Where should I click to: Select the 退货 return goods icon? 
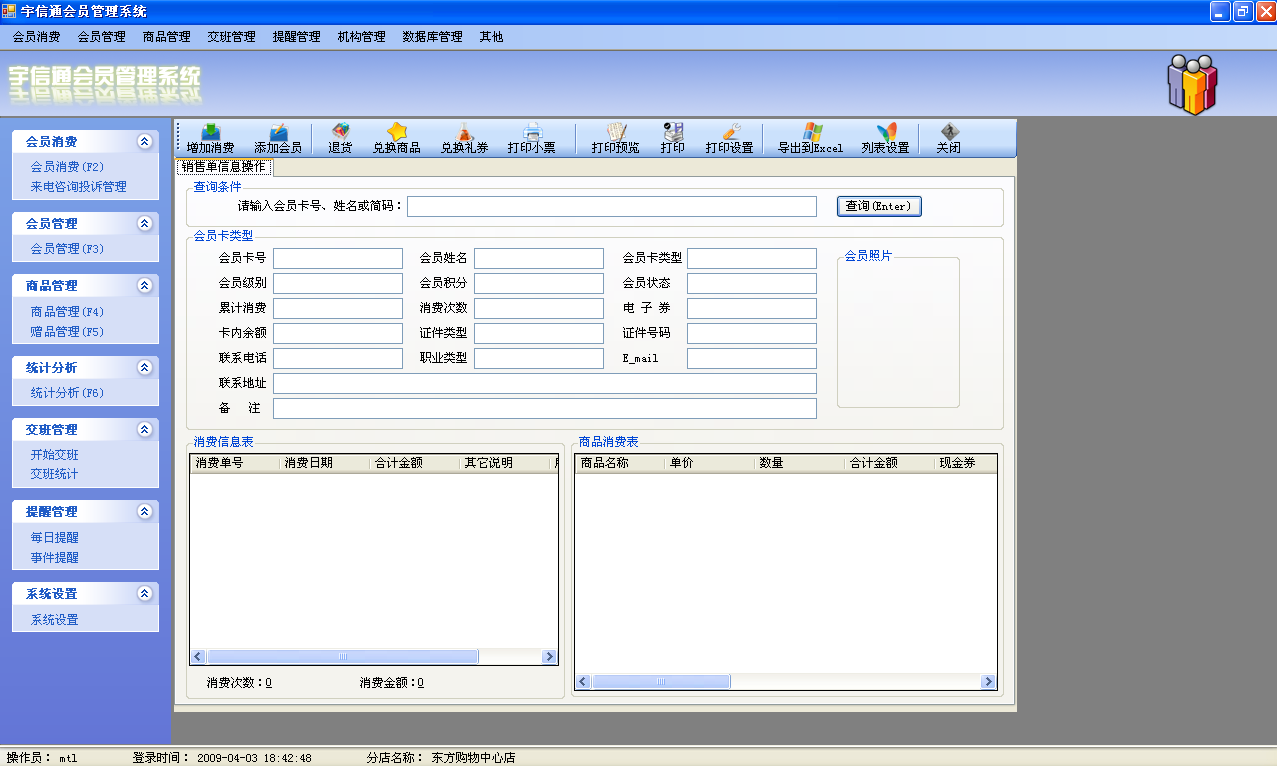[x=340, y=133]
